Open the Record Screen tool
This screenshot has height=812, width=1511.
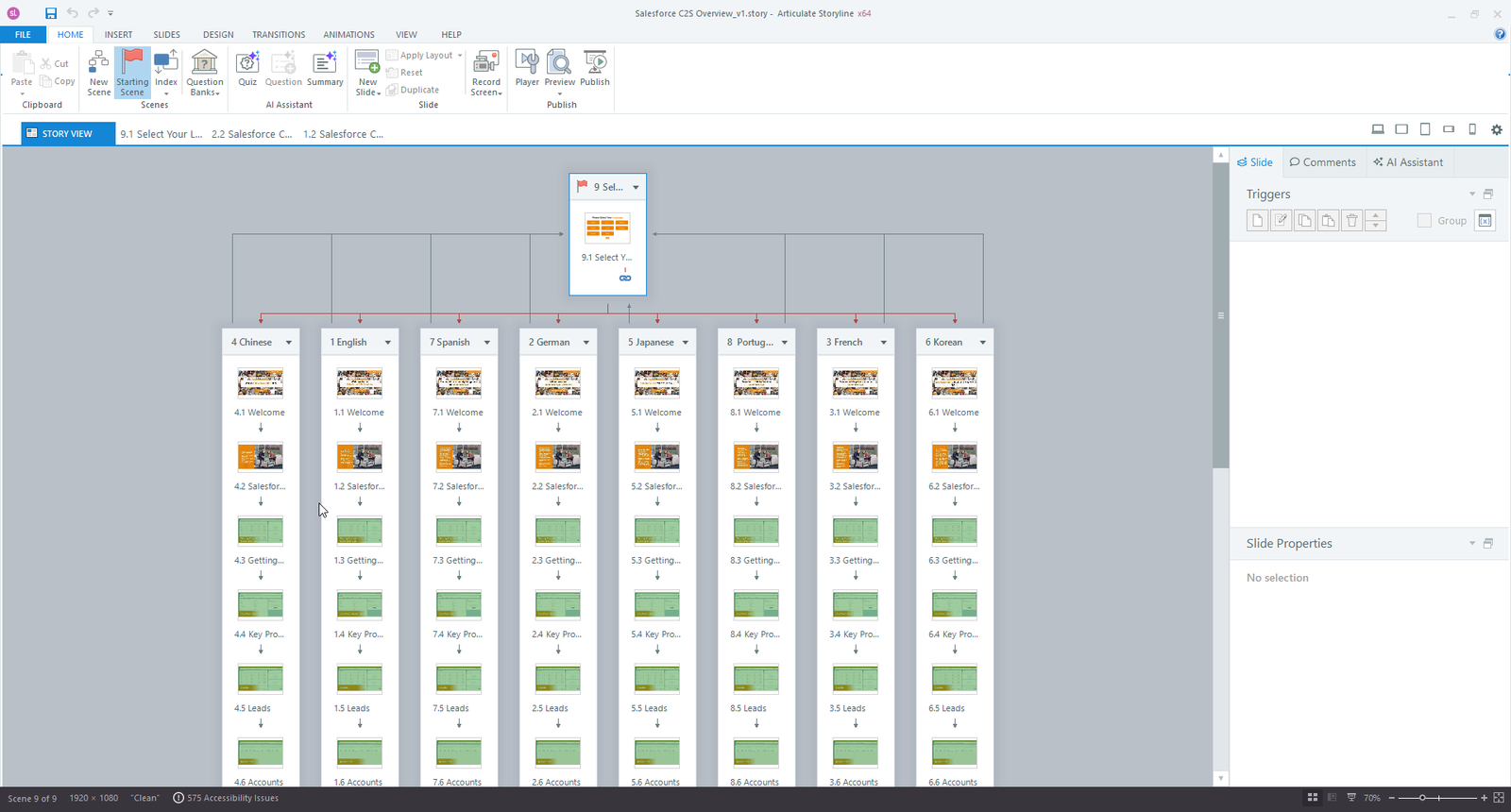486,72
